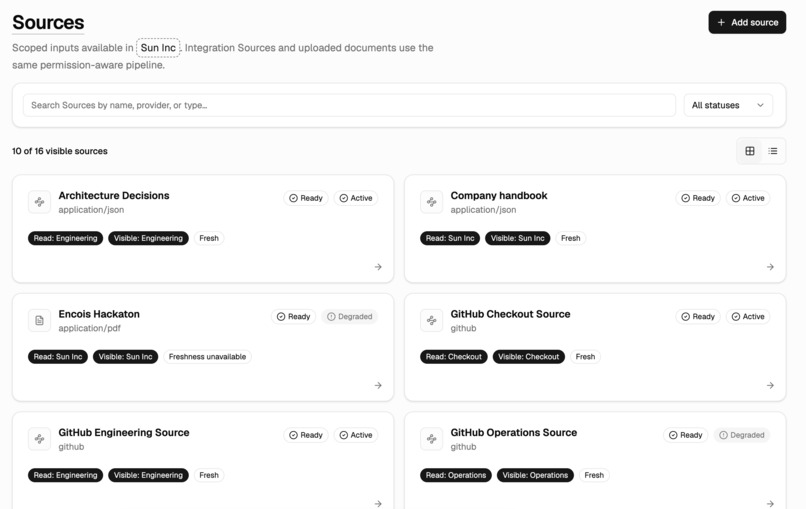Click the Visible: Operations tag

click(535, 475)
